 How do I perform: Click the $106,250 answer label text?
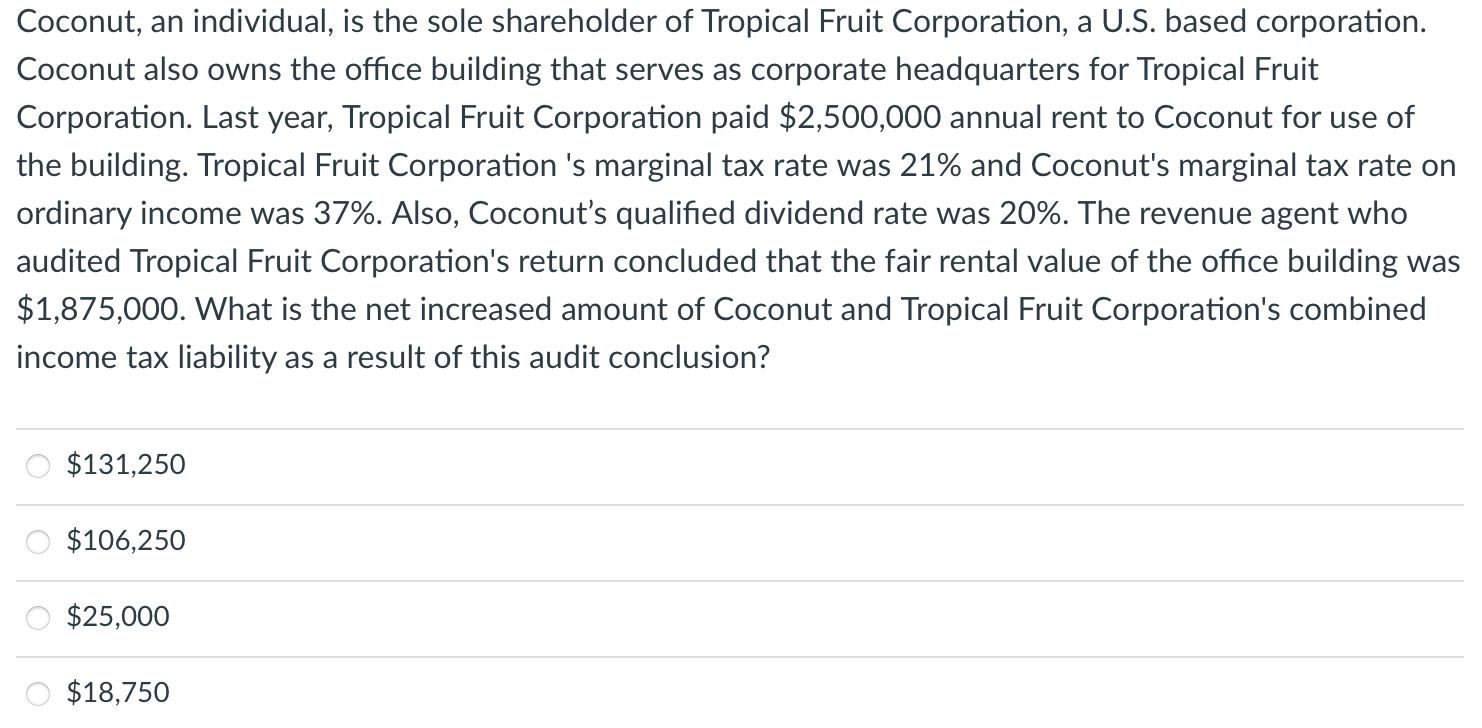(125, 540)
